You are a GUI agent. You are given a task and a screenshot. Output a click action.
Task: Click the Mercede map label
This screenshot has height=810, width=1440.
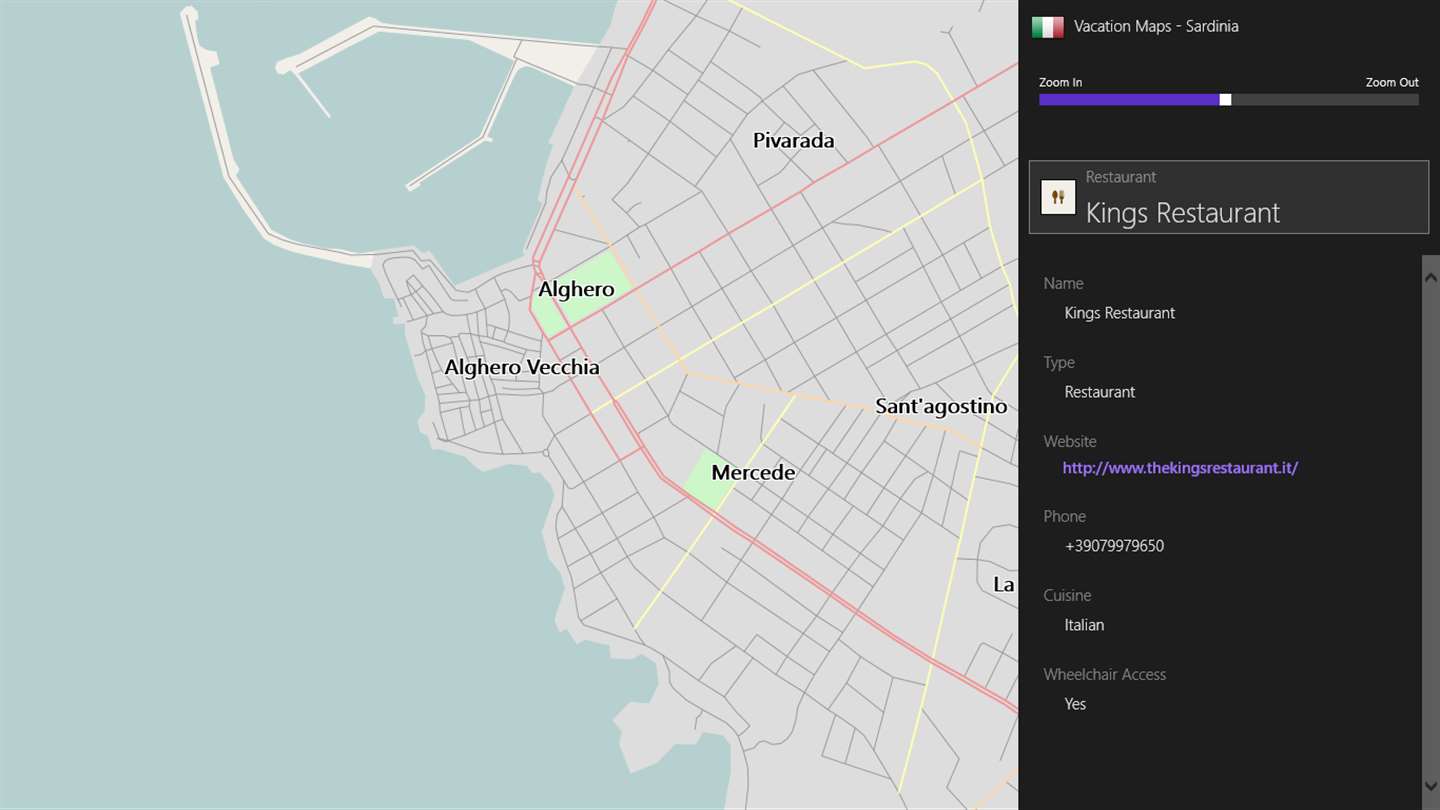tap(753, 473)
